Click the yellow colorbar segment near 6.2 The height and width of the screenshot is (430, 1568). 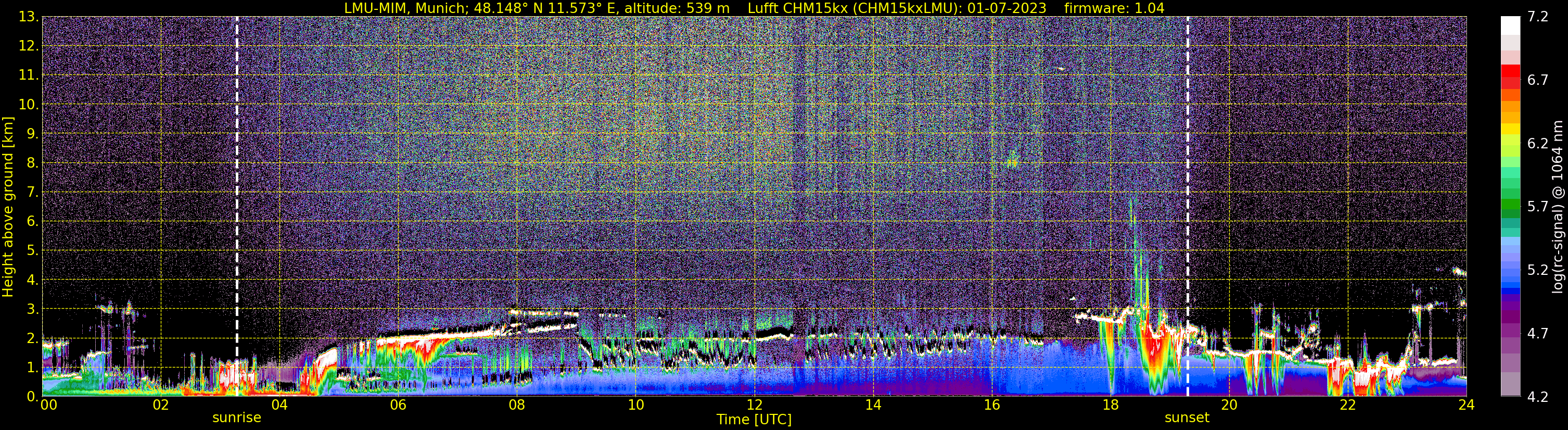pyautogui.click(x=1511, y=129)
